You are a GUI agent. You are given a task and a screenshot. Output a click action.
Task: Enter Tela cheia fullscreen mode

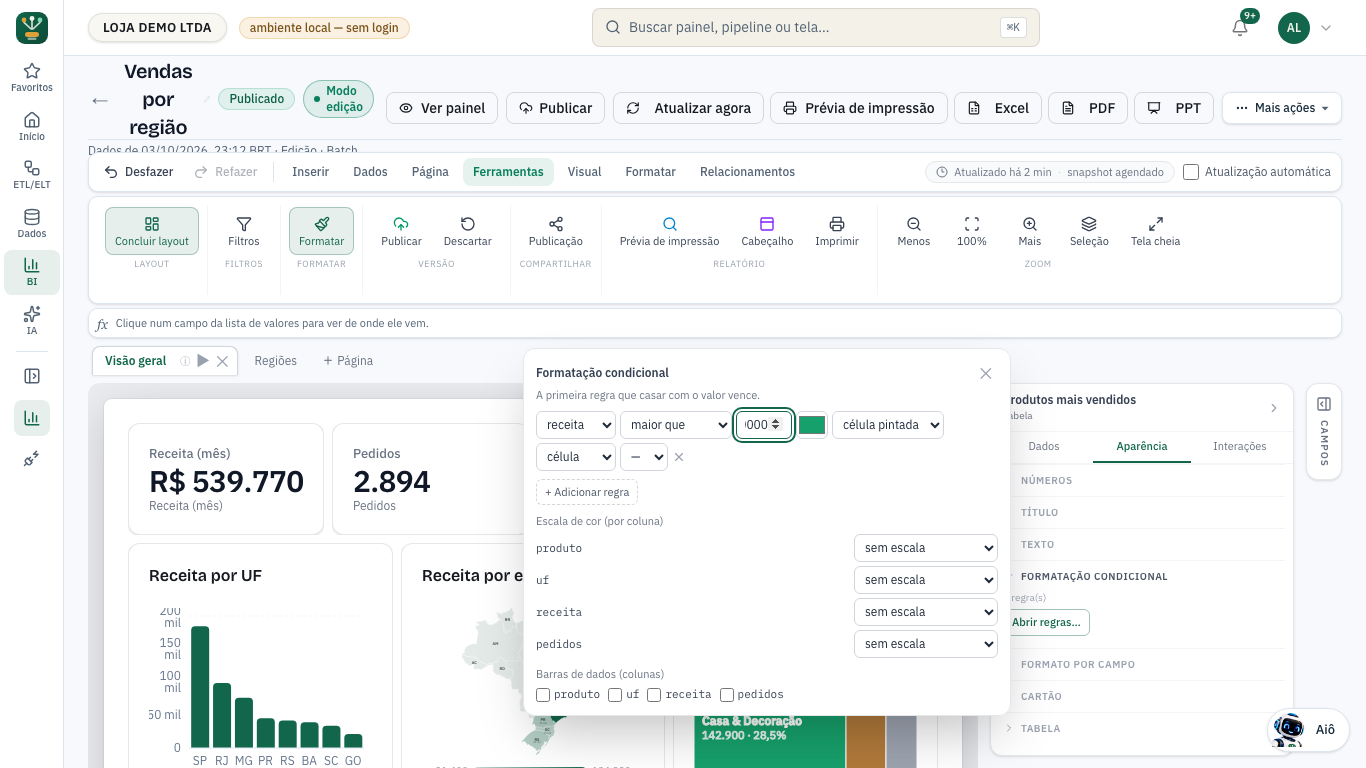(1156, 231)
